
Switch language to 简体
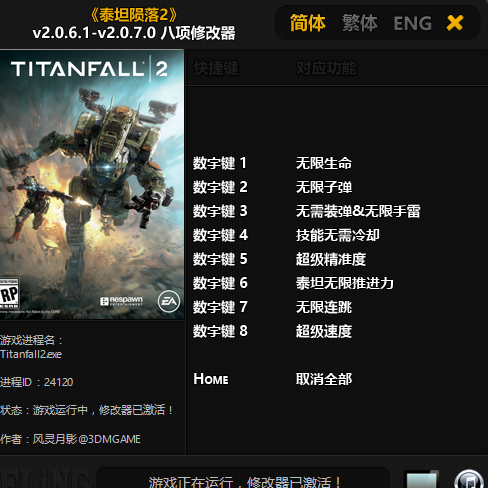(x=307, y=23)
